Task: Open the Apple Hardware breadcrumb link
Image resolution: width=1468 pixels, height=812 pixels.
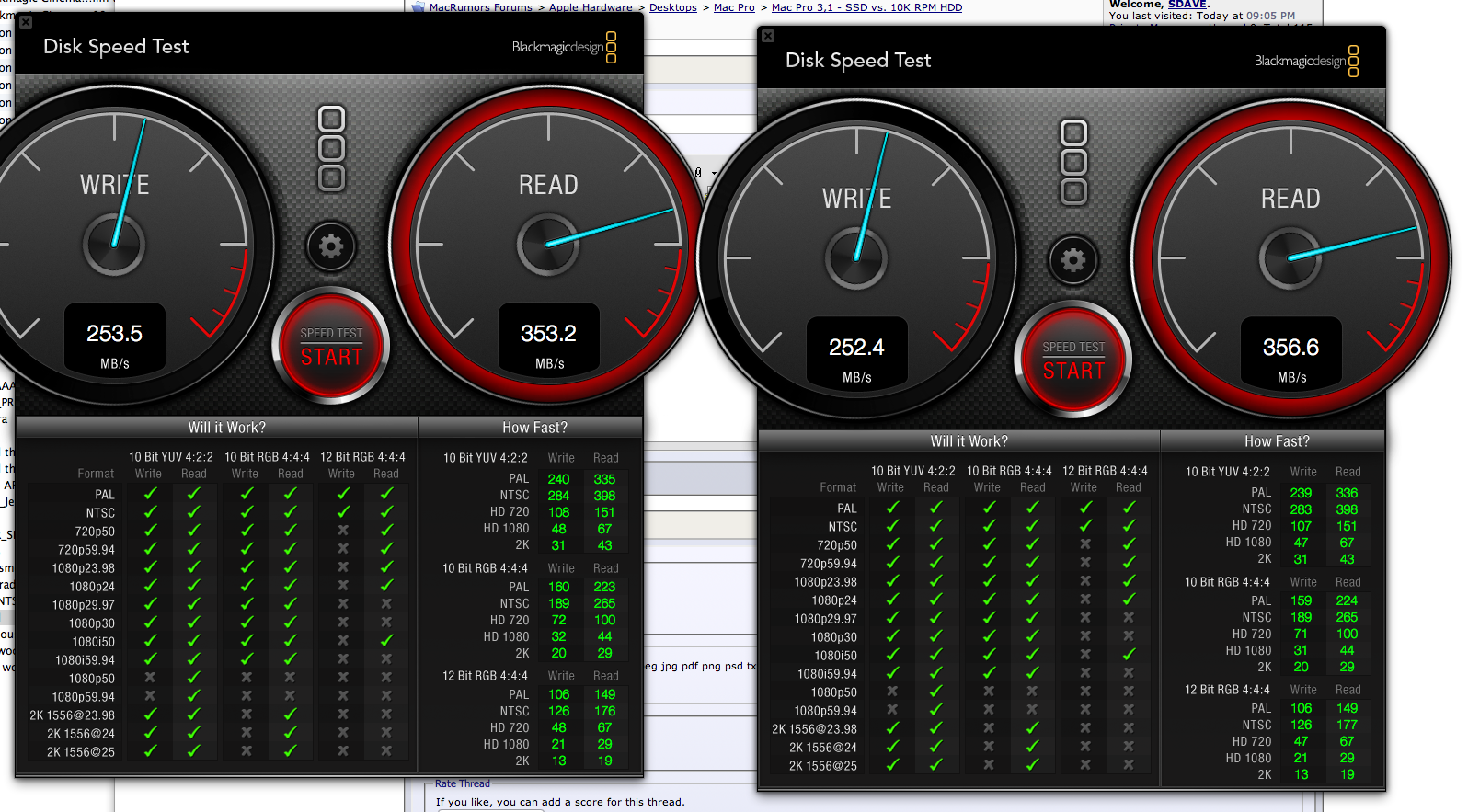Action: coord(591,7)
